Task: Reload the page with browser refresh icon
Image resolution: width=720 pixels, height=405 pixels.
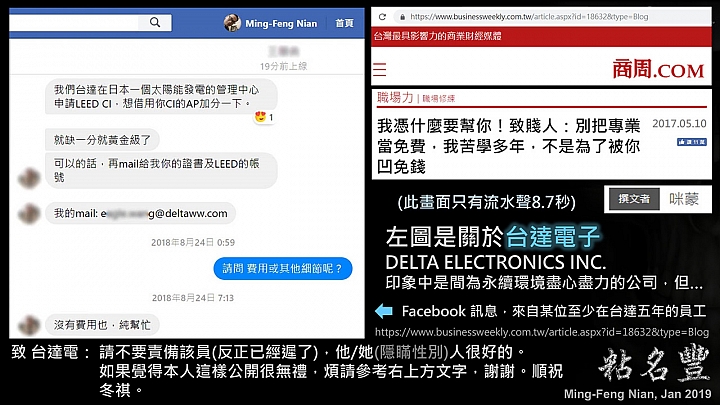Action: click(382, 17)
